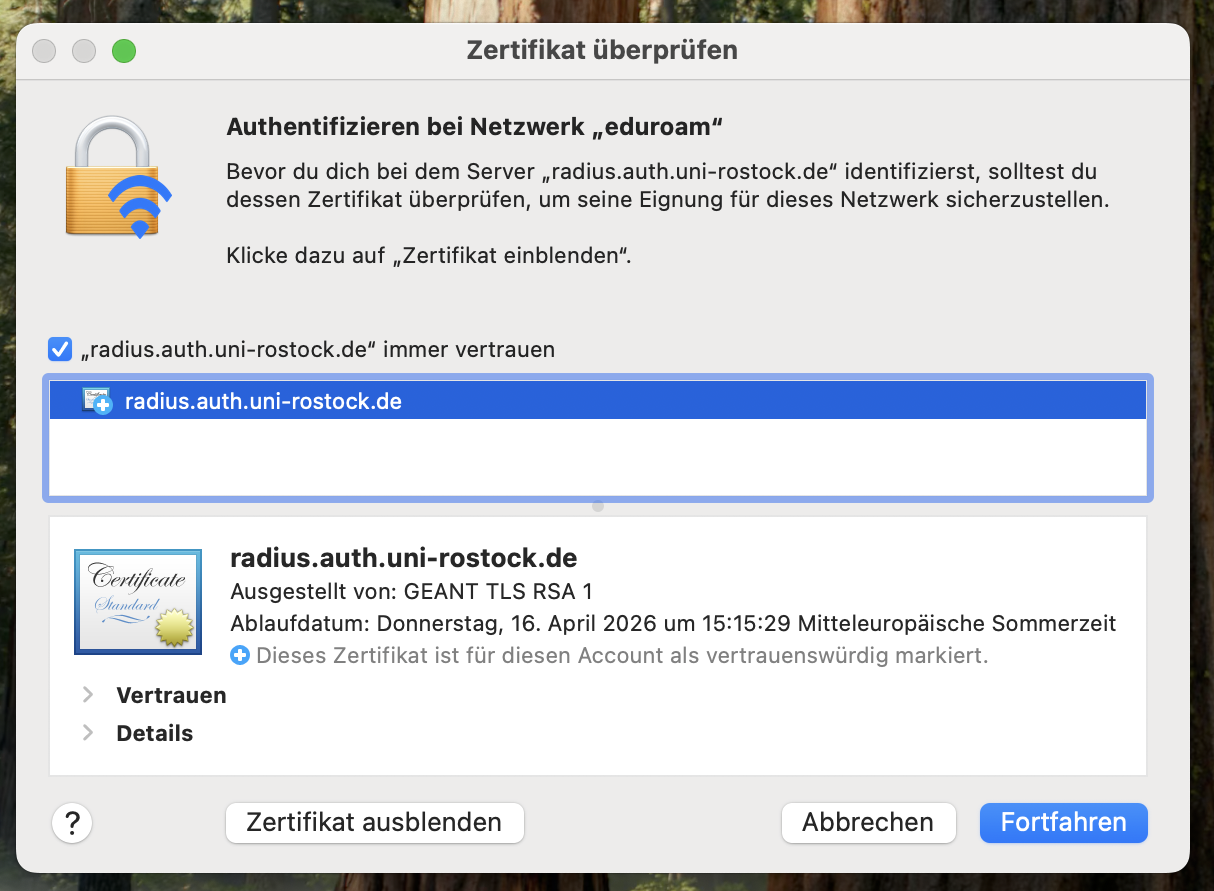Click Abbrechen button
This screenshot has width=1214, height=891.
pyautogui.click(x=868, y=823)
